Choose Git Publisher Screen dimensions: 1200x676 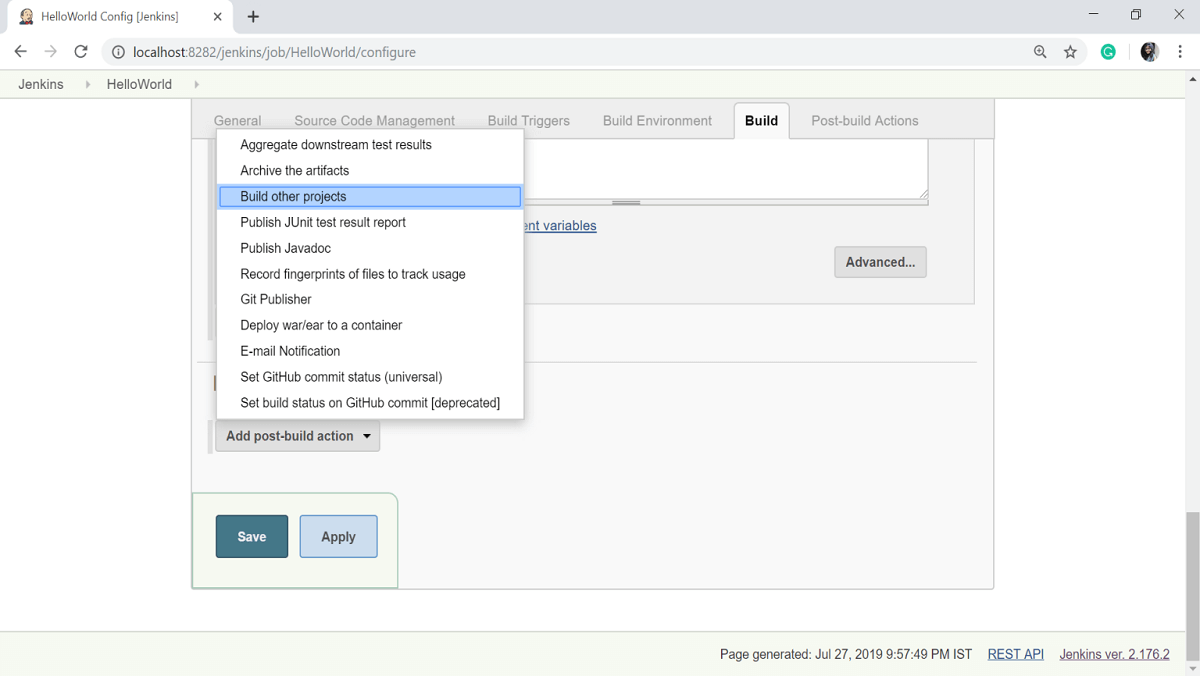(x=370, y=299)
